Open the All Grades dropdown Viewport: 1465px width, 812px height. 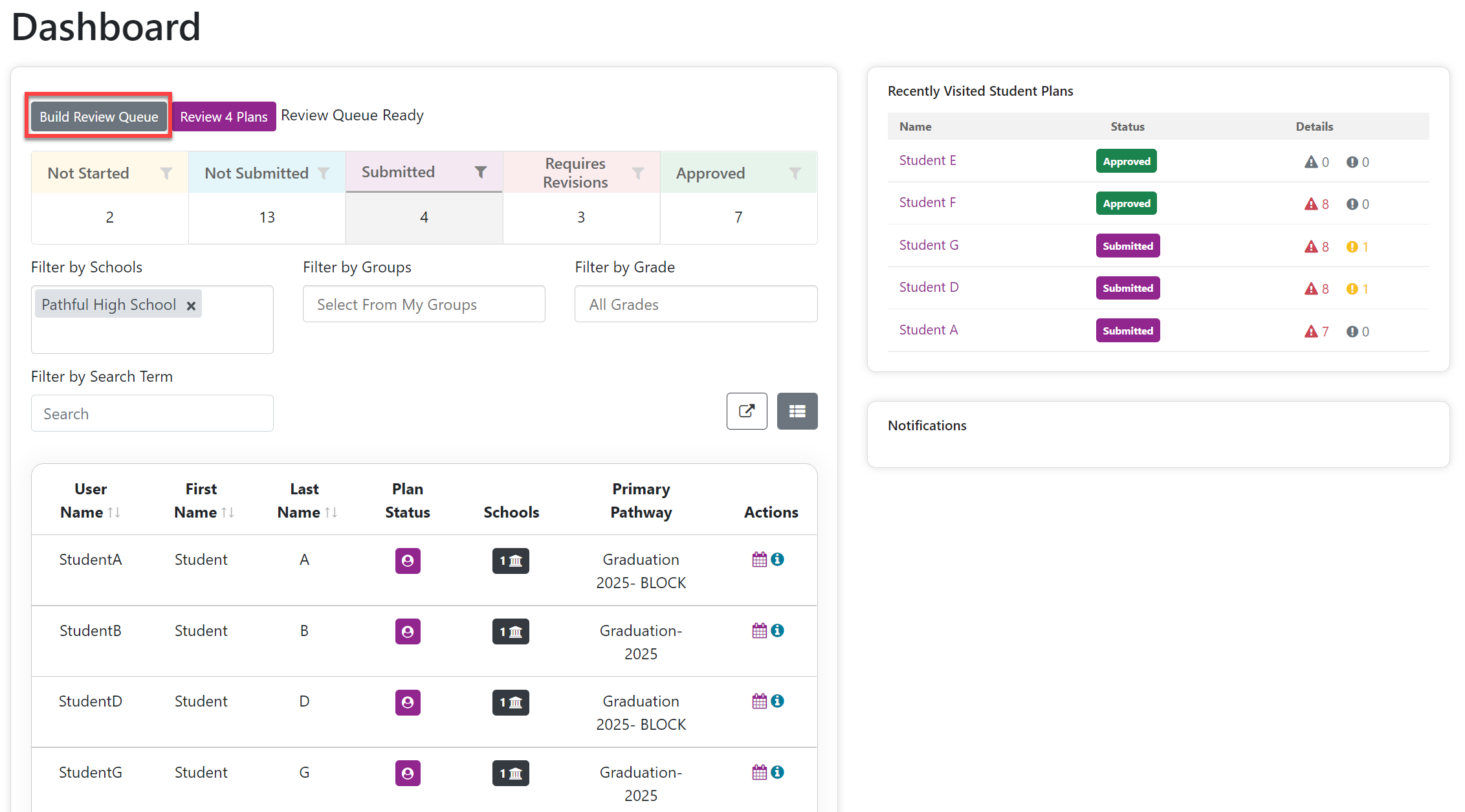click(696, 304)
